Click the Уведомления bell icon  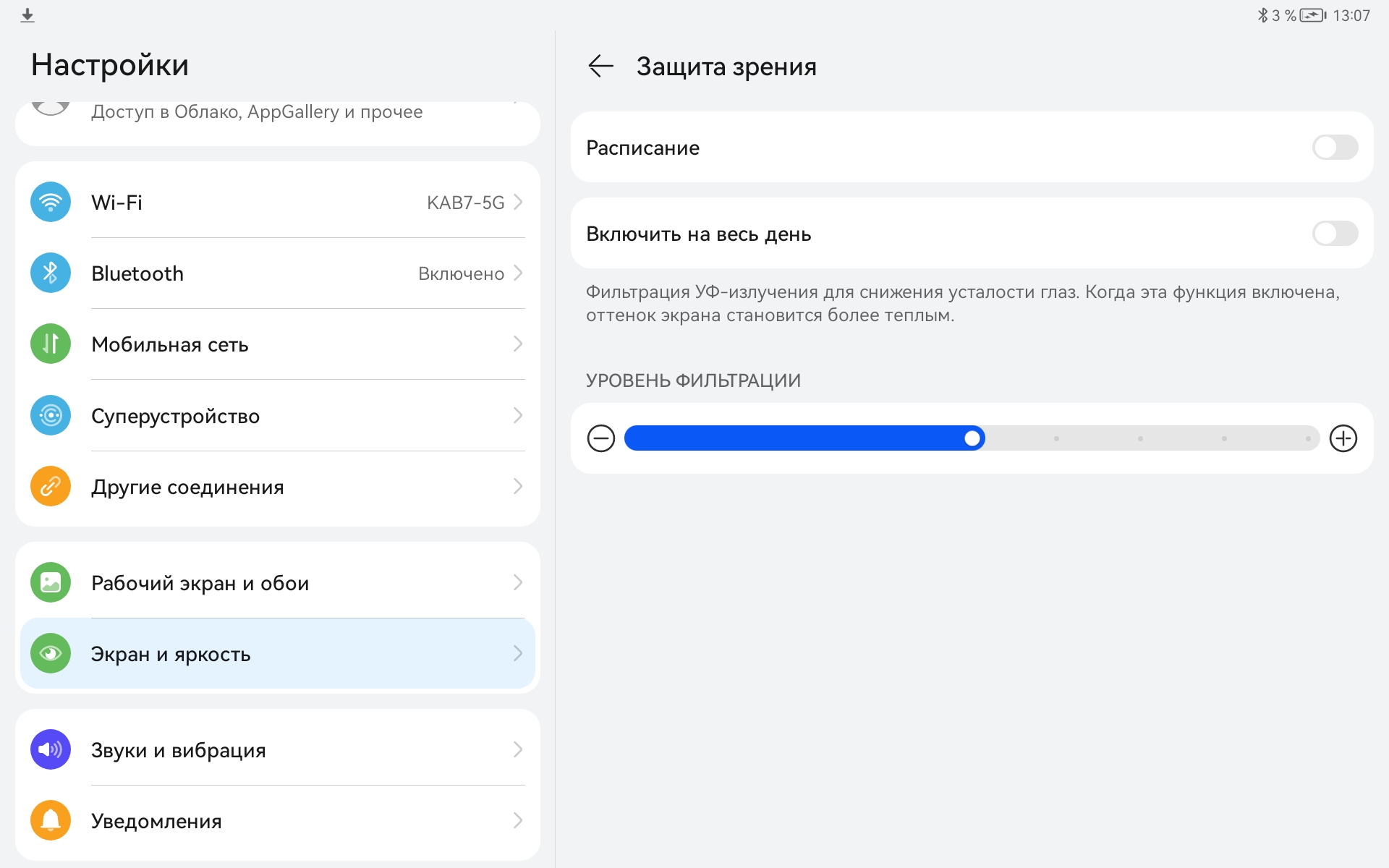51,820
